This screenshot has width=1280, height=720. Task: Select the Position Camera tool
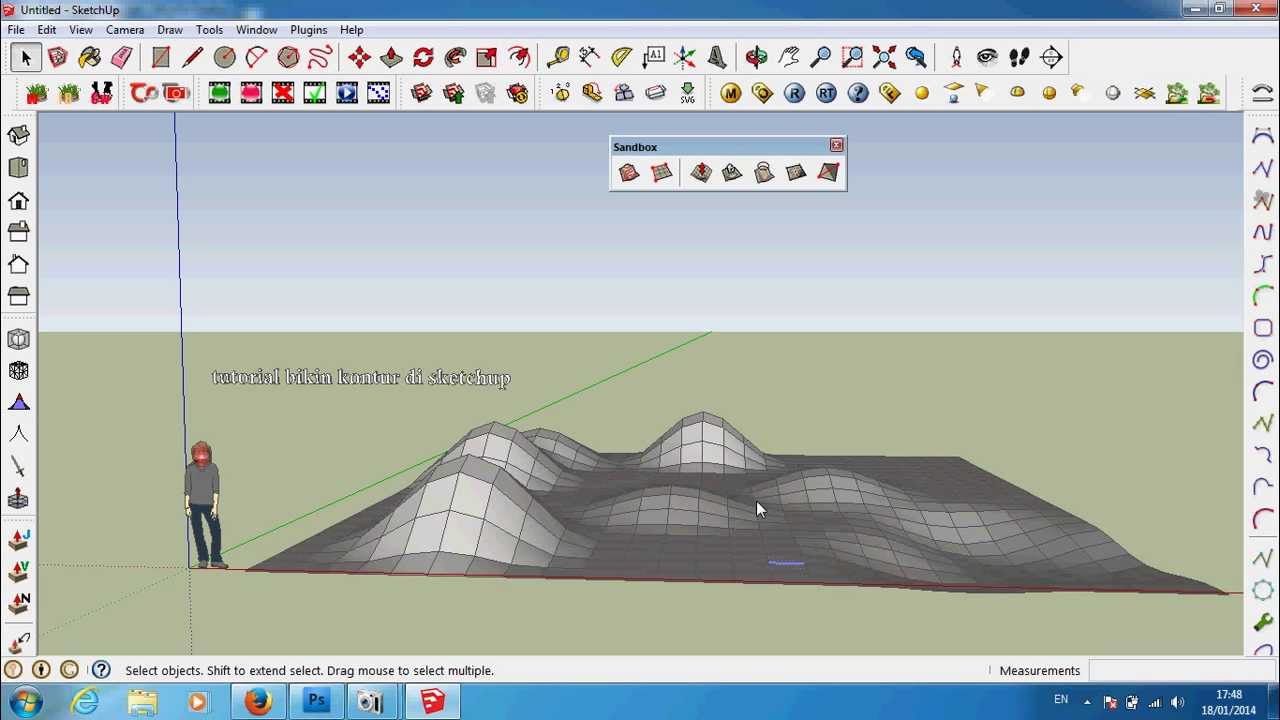pyautogui.click(x=956, y=58)
